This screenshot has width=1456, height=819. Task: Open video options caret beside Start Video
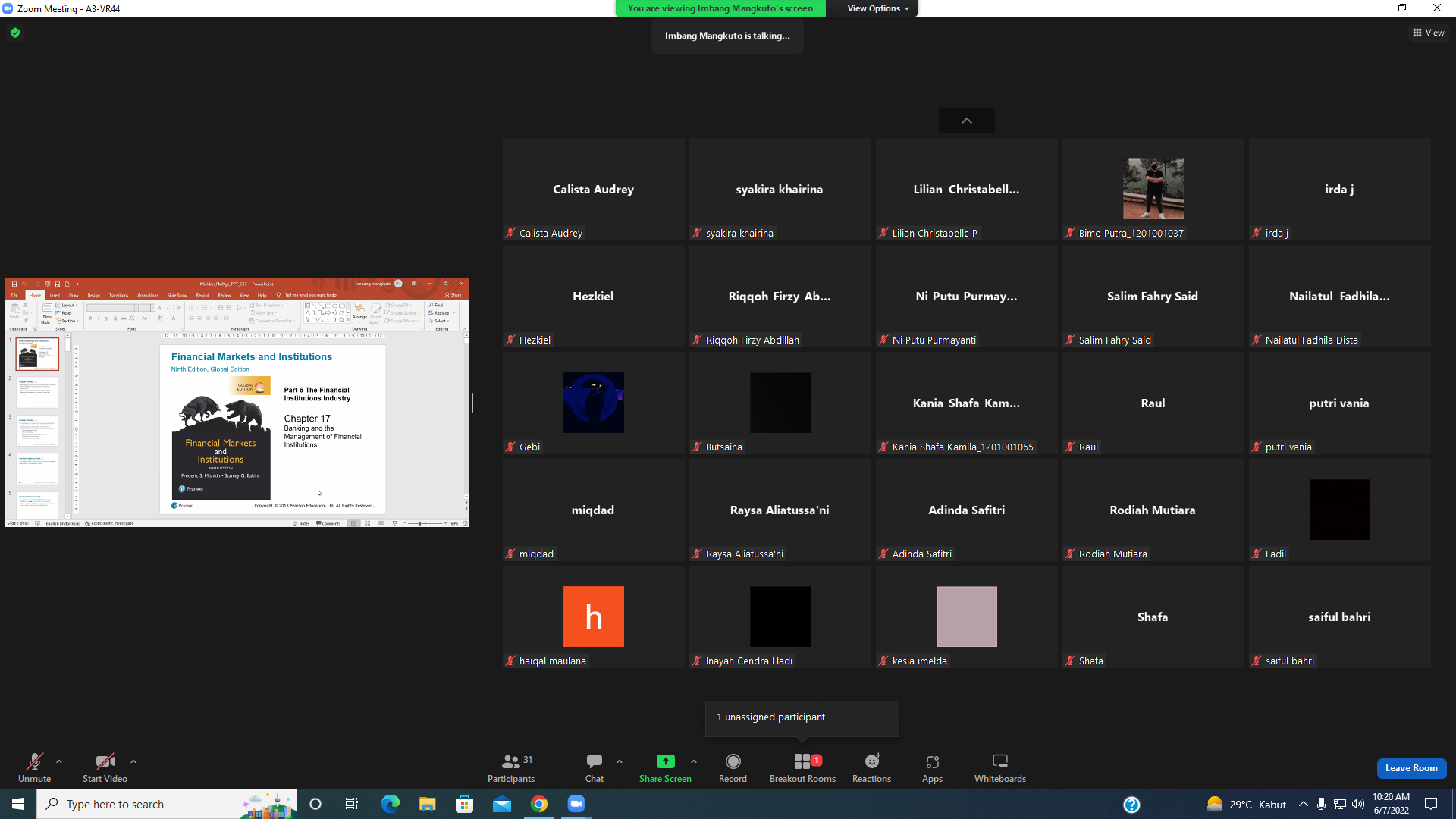pyautogui.click(x=133, y=761)
